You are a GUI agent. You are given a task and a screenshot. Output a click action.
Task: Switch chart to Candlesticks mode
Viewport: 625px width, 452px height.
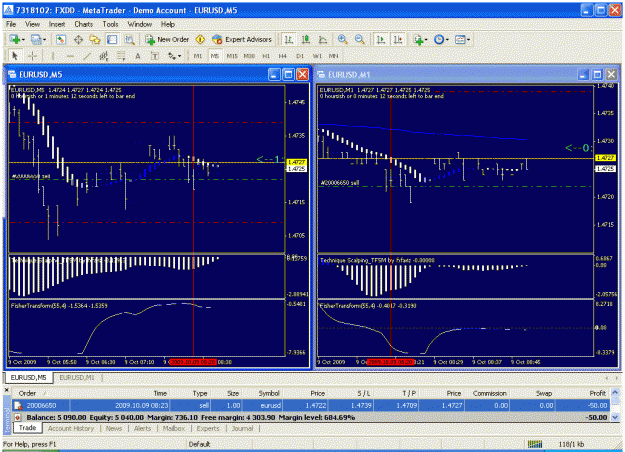point(306,39)
